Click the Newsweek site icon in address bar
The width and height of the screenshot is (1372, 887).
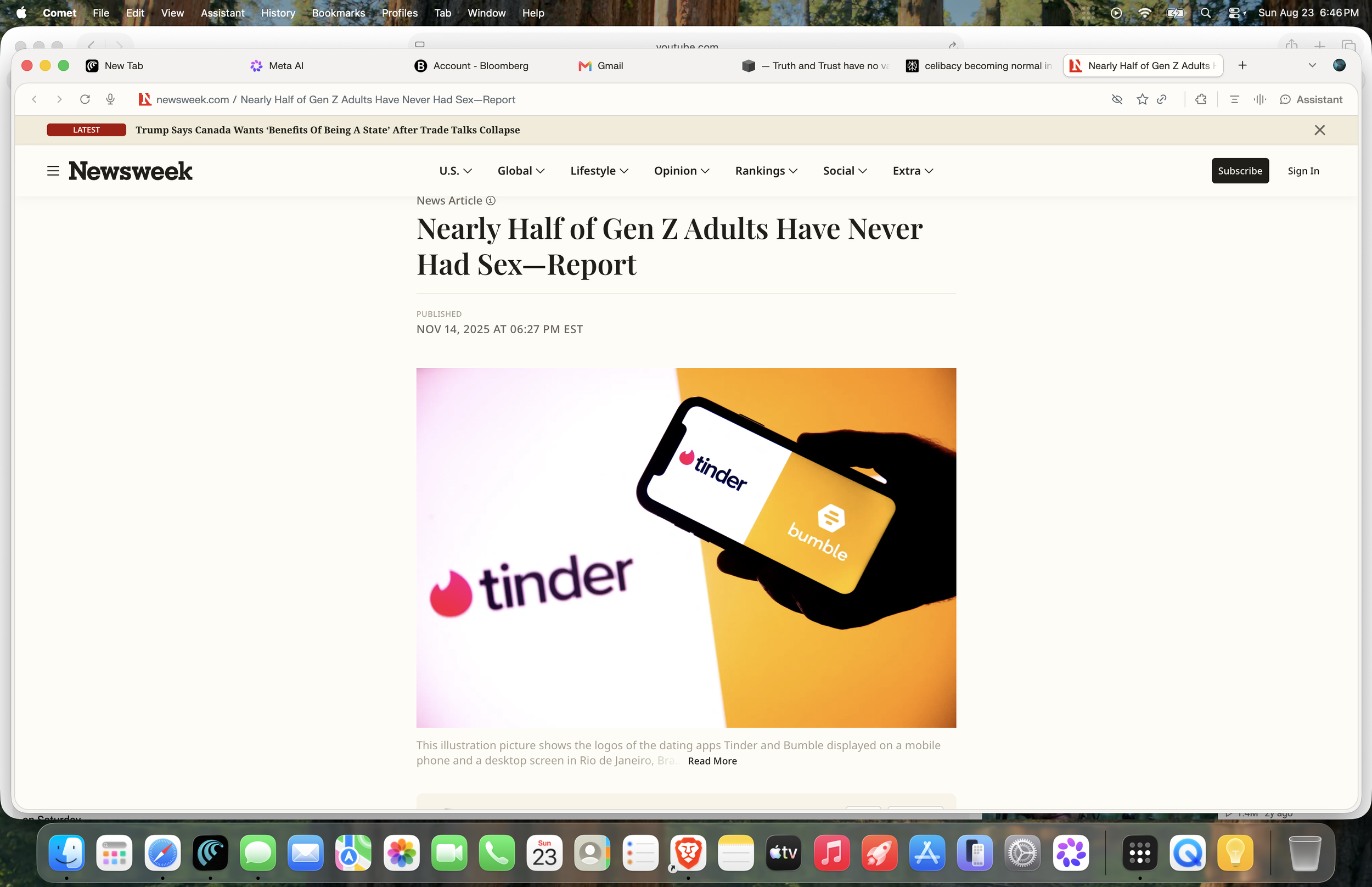(144, 100)
